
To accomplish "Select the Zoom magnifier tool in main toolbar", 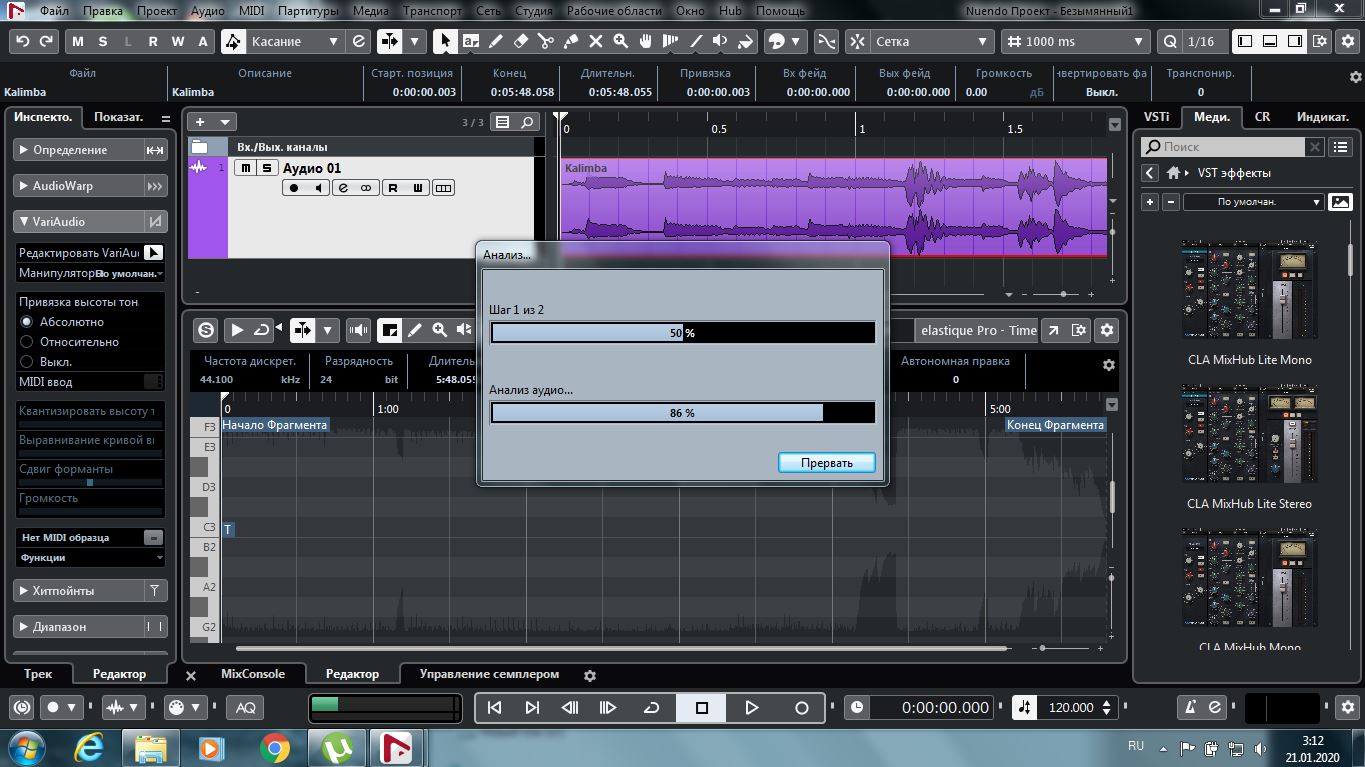I will (621, 41).
